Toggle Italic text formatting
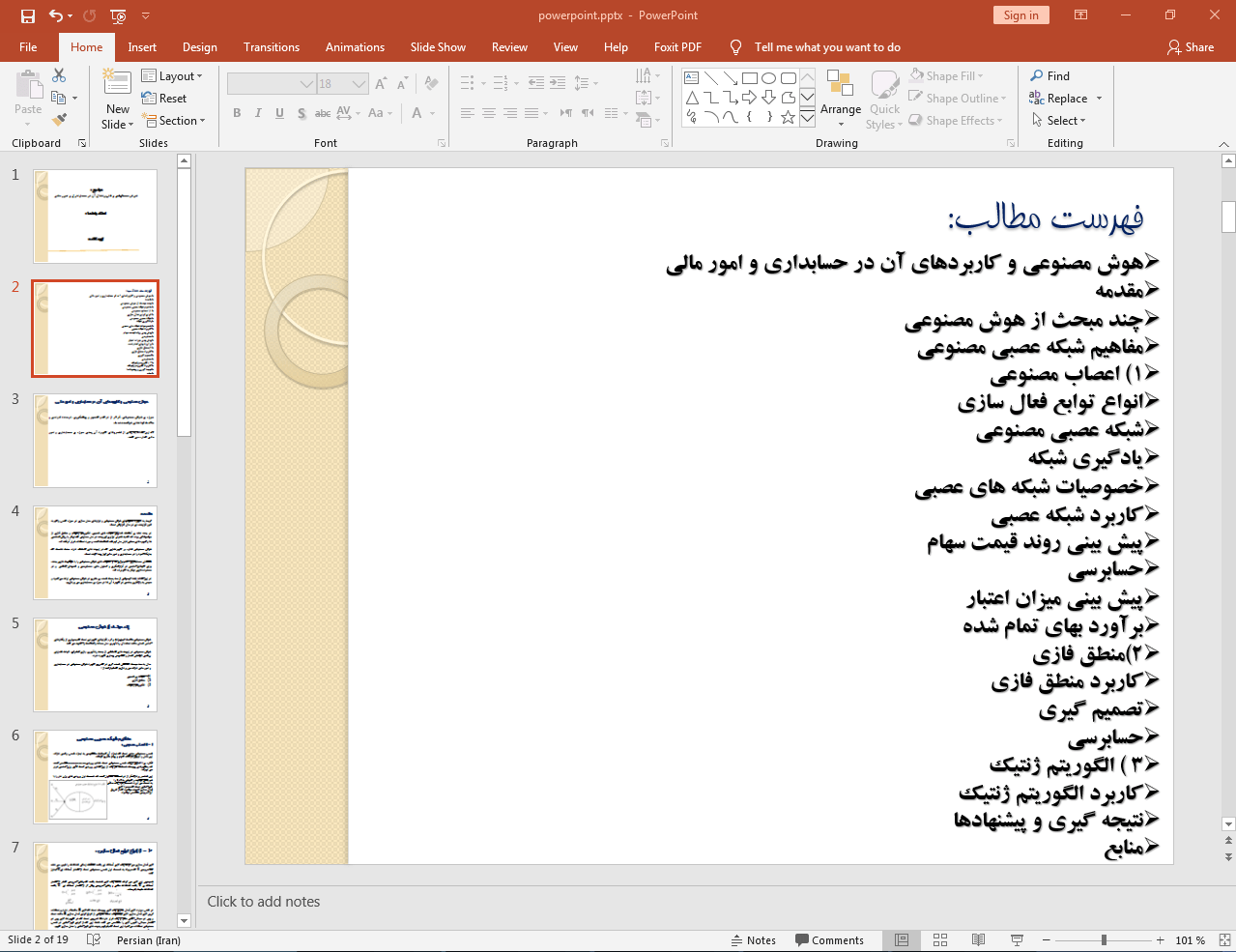Screen dimensions: 1236x952 tap(258, 113)
